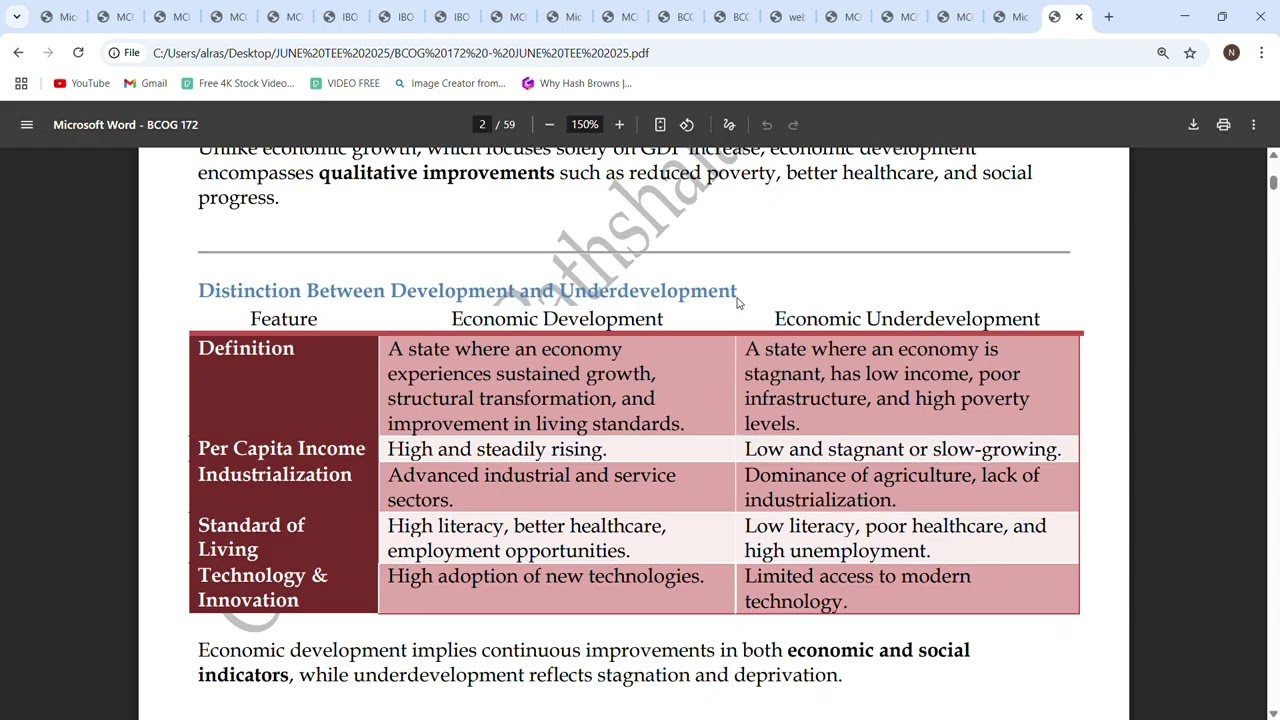Open Image Creator from bookmark
The height and width of the screenshot is (720, 1280).
pos(450,84)
